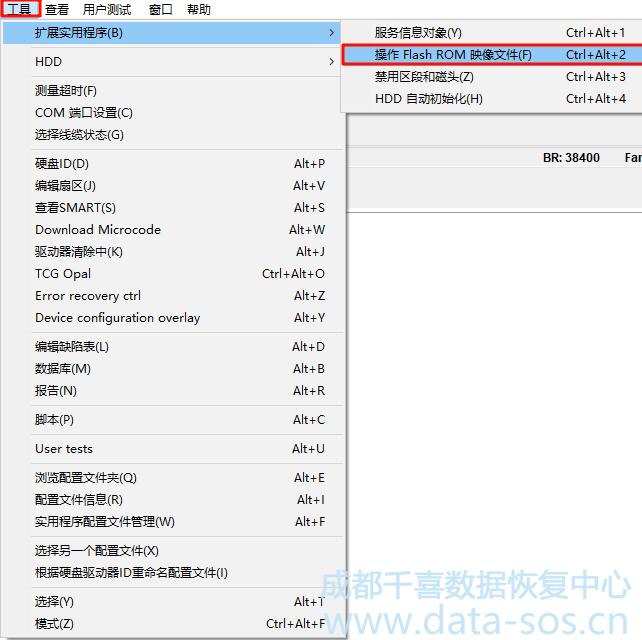Choose 服务信息对象(Y) from submenu

pos(418,33)
